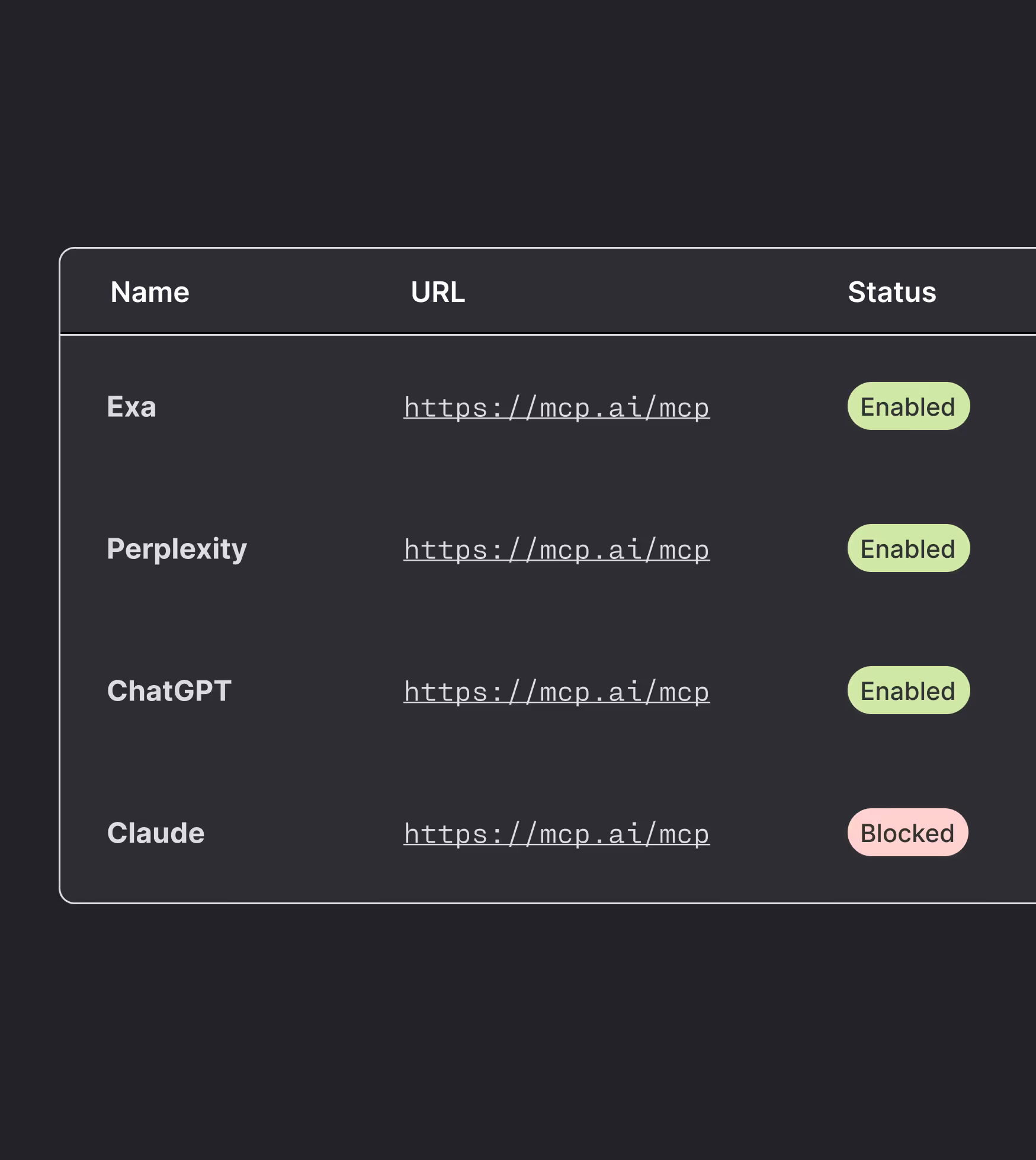
Task: Open the Perplexity row's mcp.ai link
Action: coord(556,550)
